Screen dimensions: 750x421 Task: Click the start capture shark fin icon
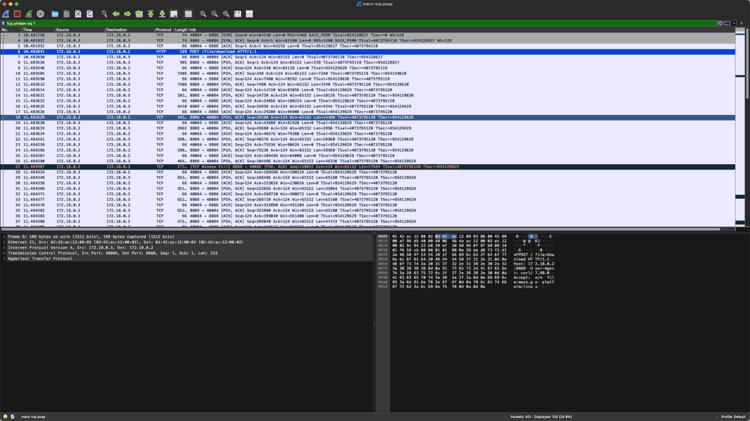pyautogui.click(x=6, y=14)
